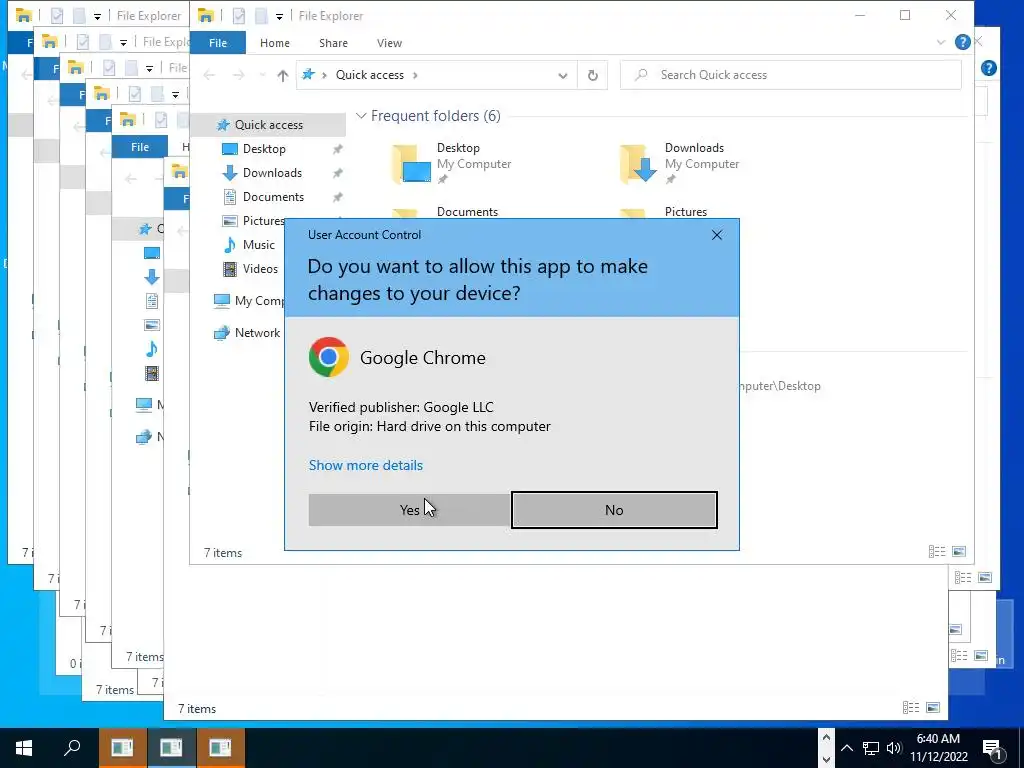Click the Google Chrome logo icon
Viewport: 1024px width, 768px height.
click(x=328, y=357)
